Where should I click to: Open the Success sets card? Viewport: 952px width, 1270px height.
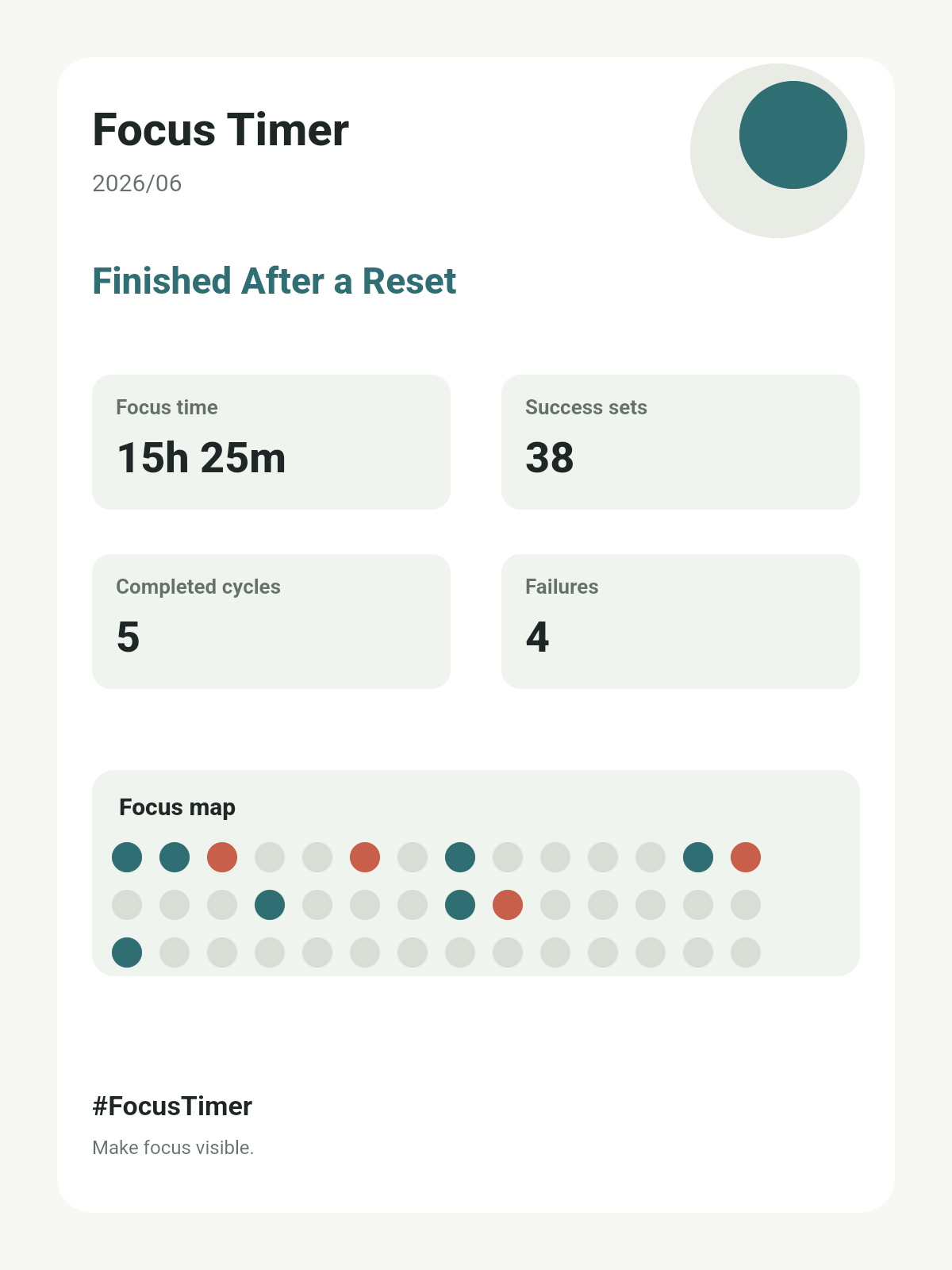click(x=681, y=442)
